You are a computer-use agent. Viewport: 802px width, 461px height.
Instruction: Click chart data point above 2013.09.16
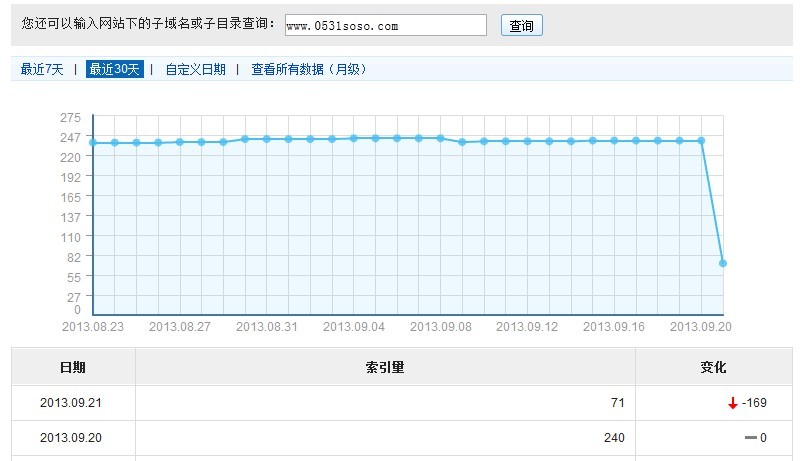[x=614, y=140]
